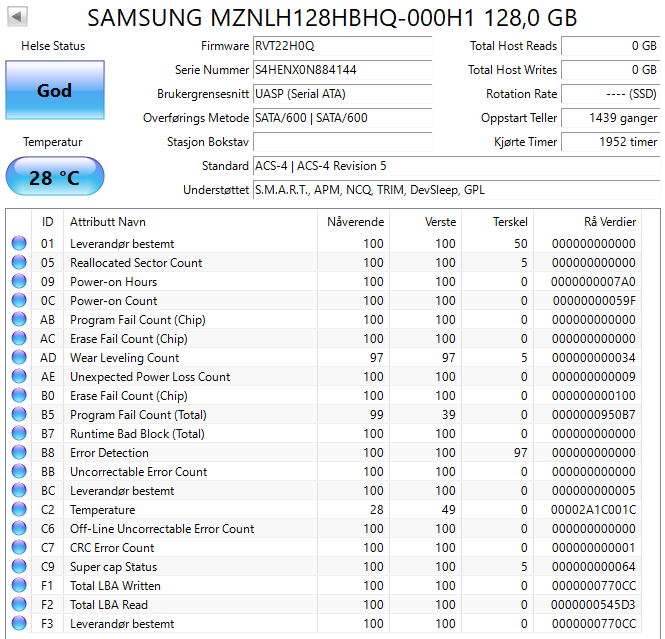Click the status icon for Total LBA Read
The width and height of the screenshot is (665, 639).
[19, 605]
